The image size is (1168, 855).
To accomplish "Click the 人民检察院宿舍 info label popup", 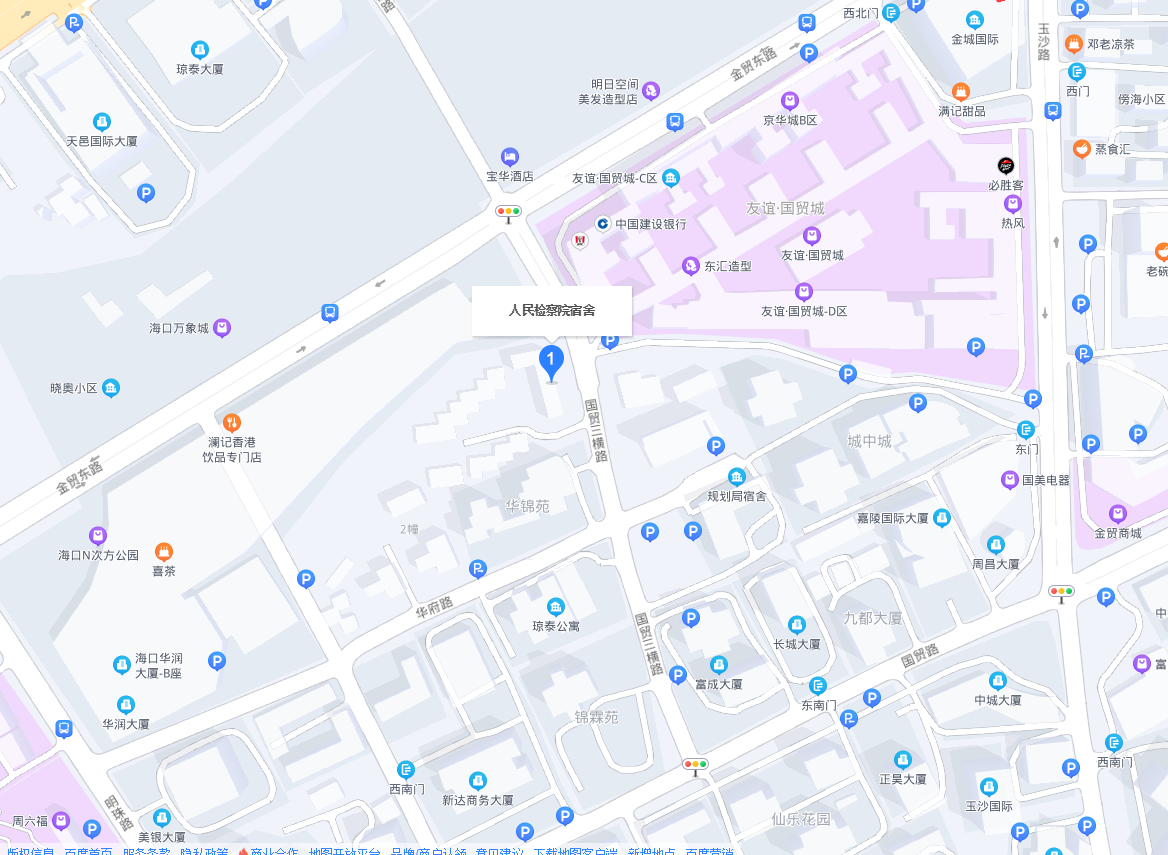I will point(552,311).
